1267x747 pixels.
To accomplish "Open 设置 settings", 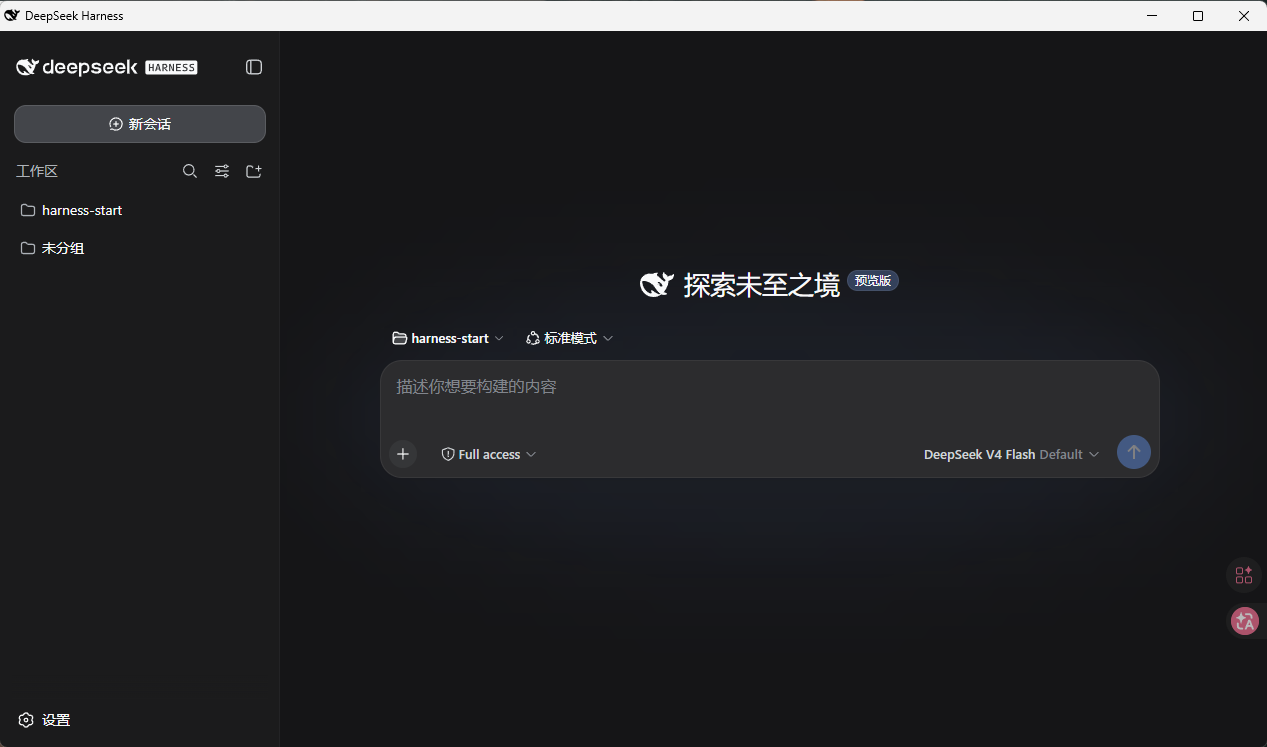I will pos(45,720).
